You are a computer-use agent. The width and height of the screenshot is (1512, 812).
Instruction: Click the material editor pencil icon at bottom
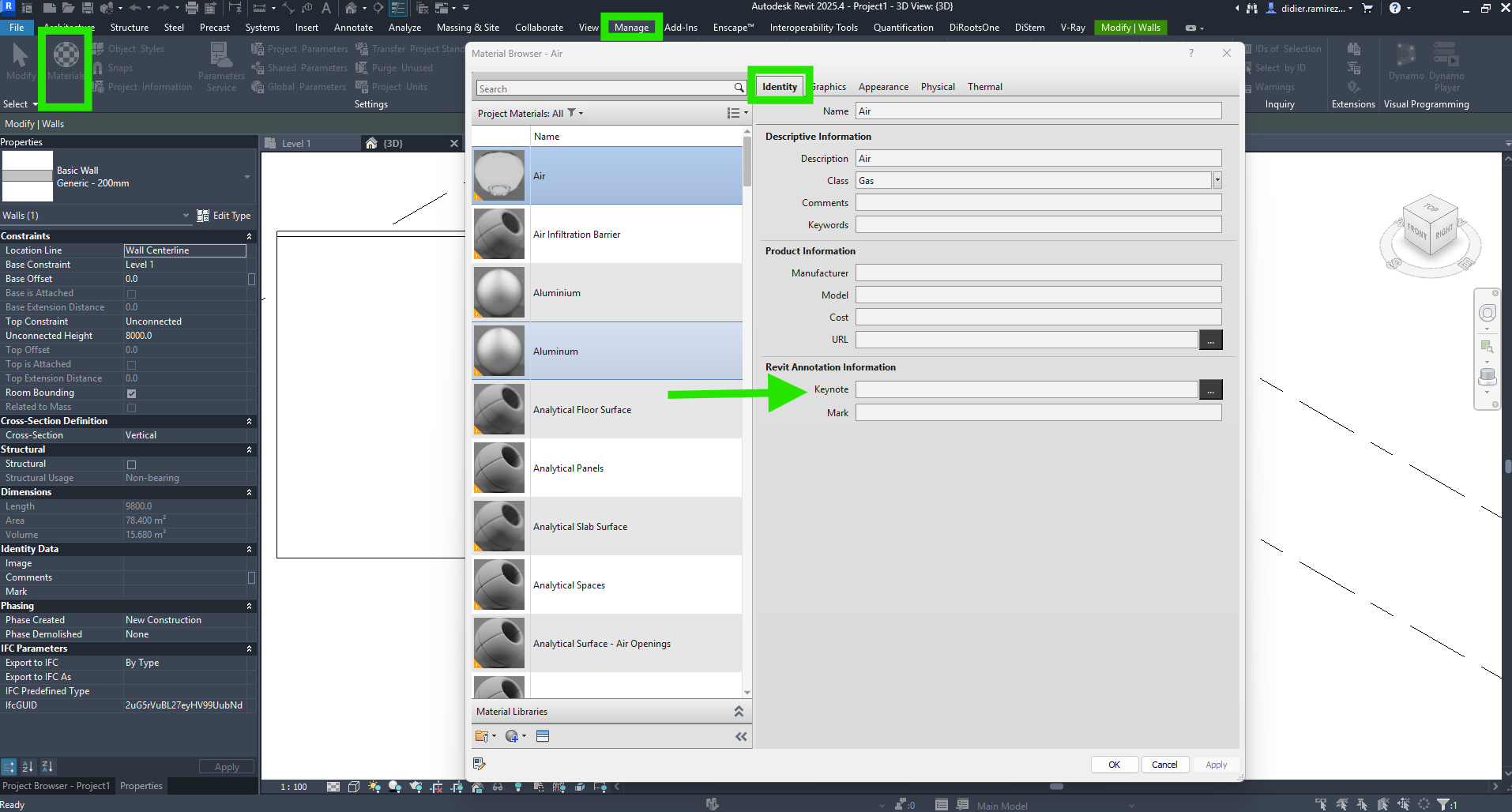click(479, 764)
